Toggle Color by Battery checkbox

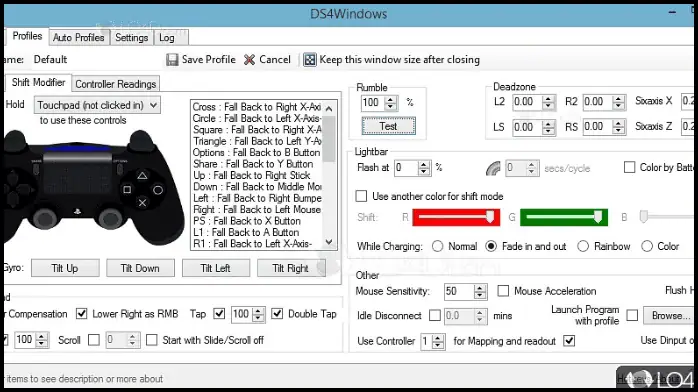coord(629,167)
